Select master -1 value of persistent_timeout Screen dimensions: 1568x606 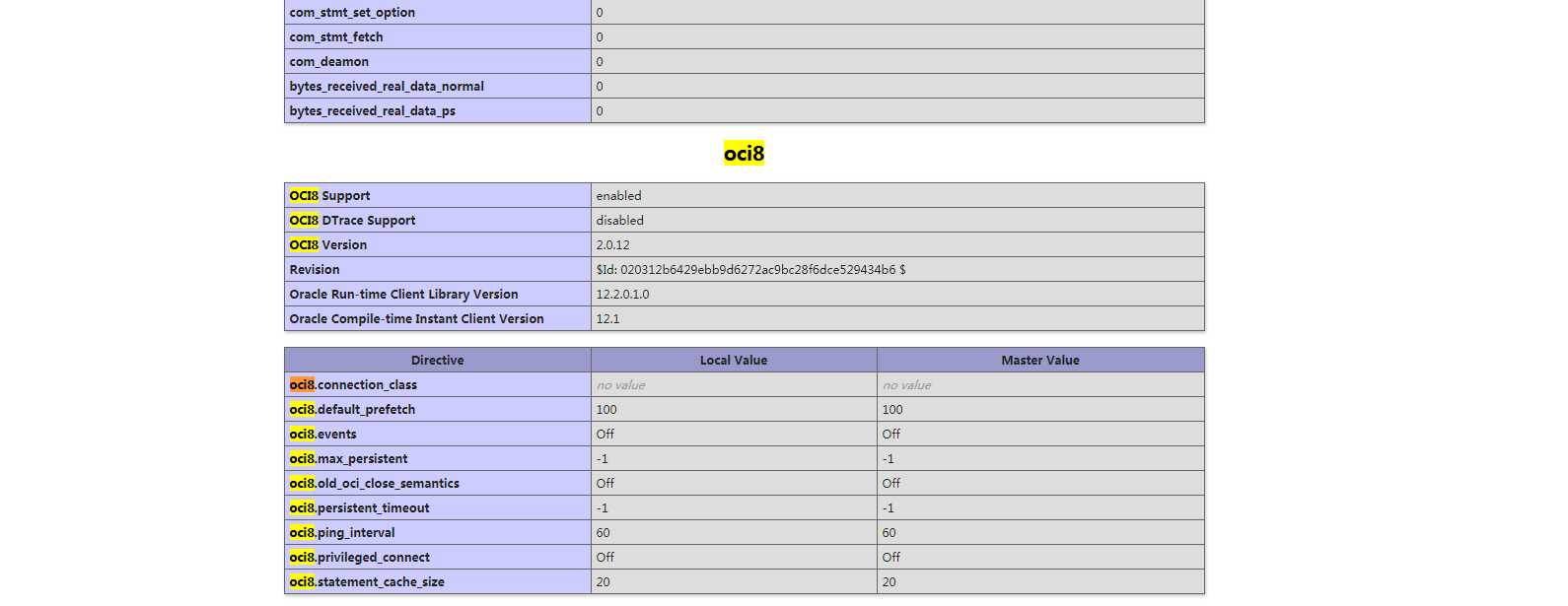pyautogui.click(x=888, y=507)
